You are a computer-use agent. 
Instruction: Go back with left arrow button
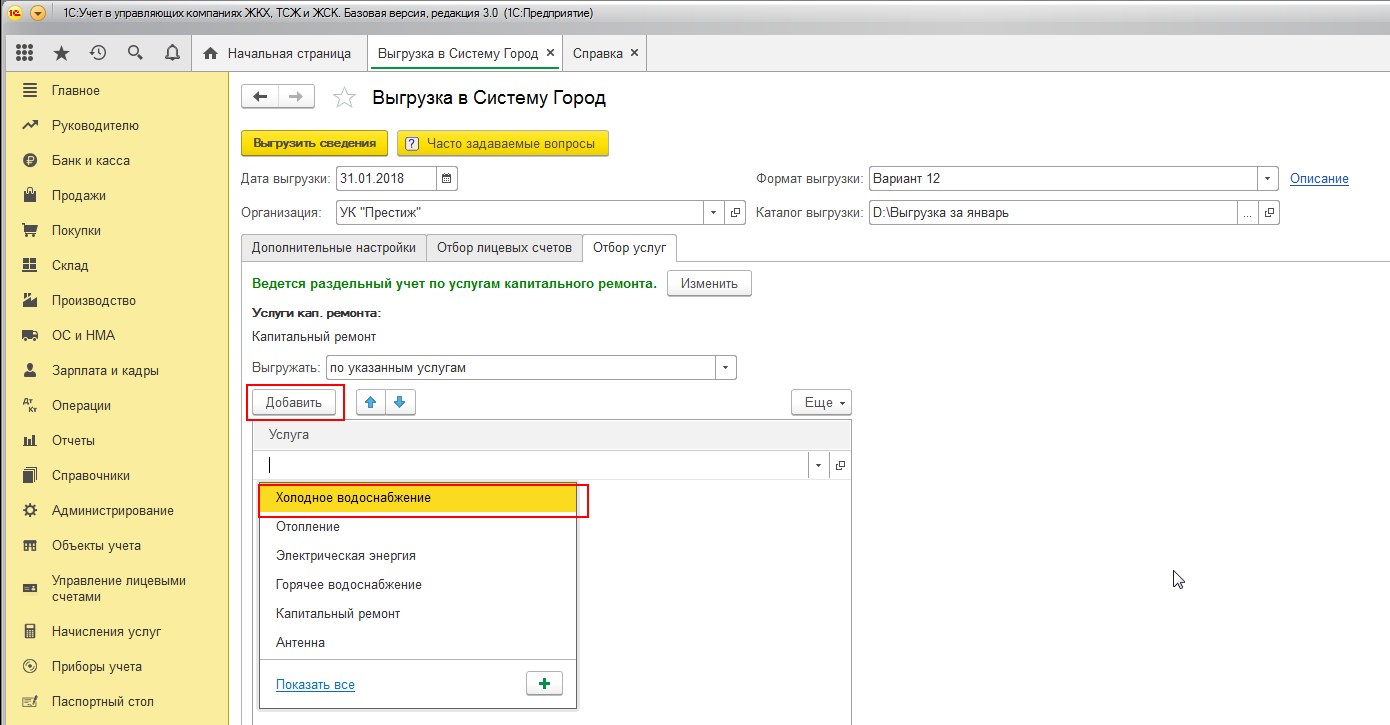click(x=260, y=97)
